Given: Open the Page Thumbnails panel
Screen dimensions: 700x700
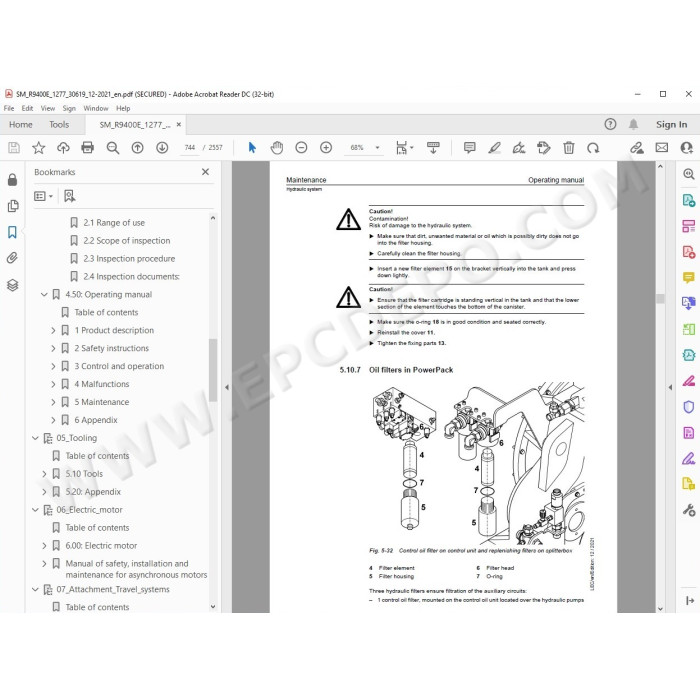Looking at the screenshot, I should (13, 206).
